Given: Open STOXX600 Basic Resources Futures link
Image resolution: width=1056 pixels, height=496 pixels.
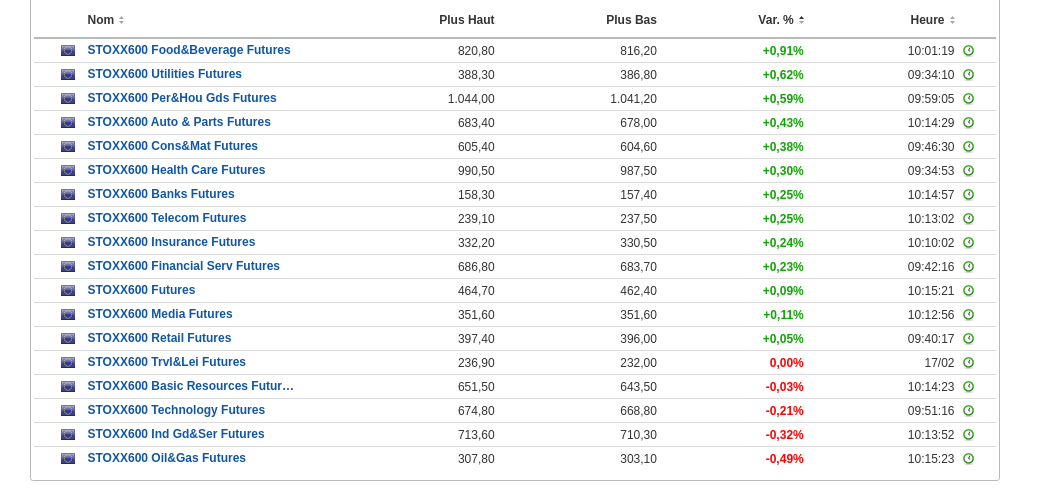Looking at the screenshot, I should coord(190,386).
